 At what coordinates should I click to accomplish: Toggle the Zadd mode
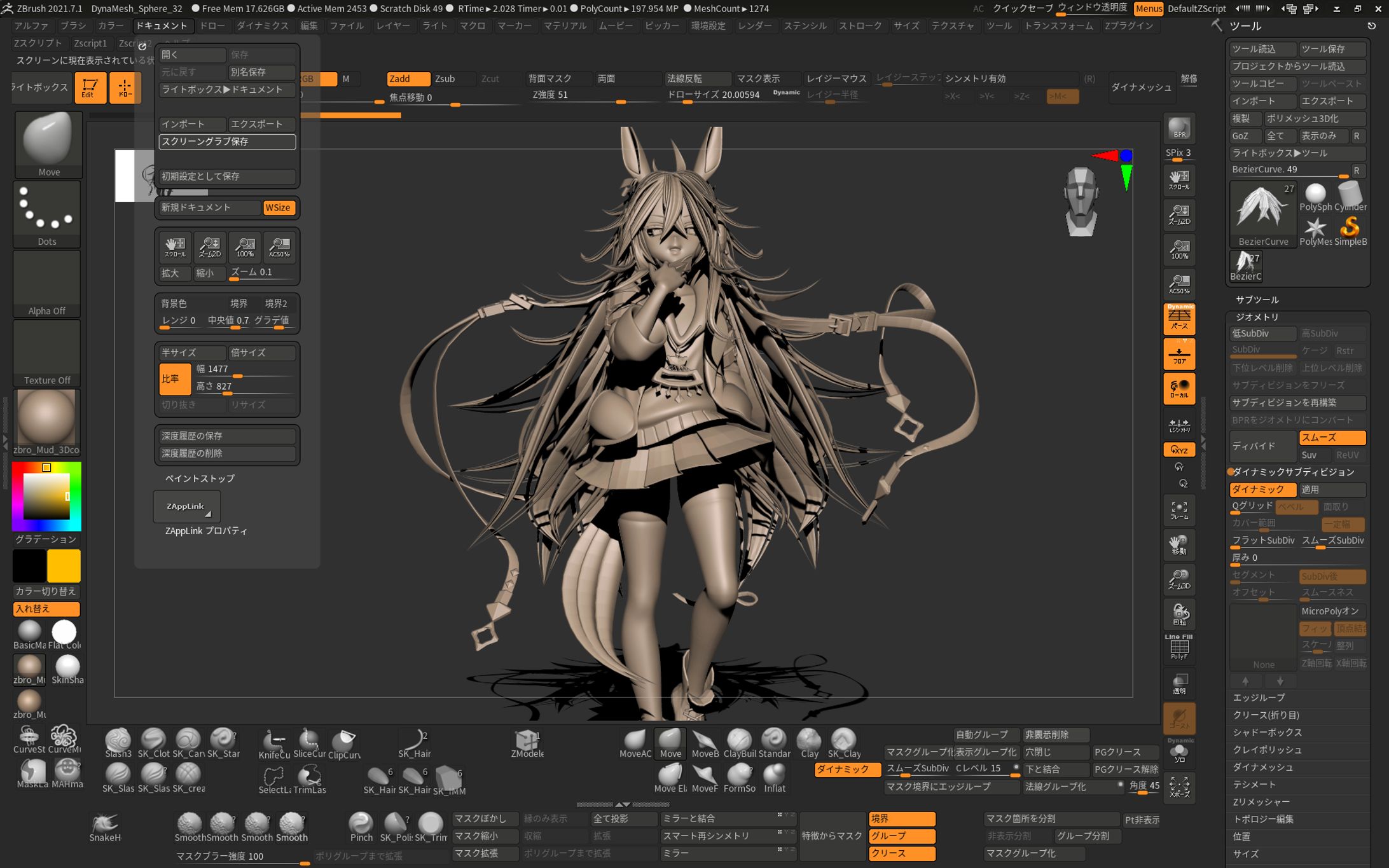[408, 79]
